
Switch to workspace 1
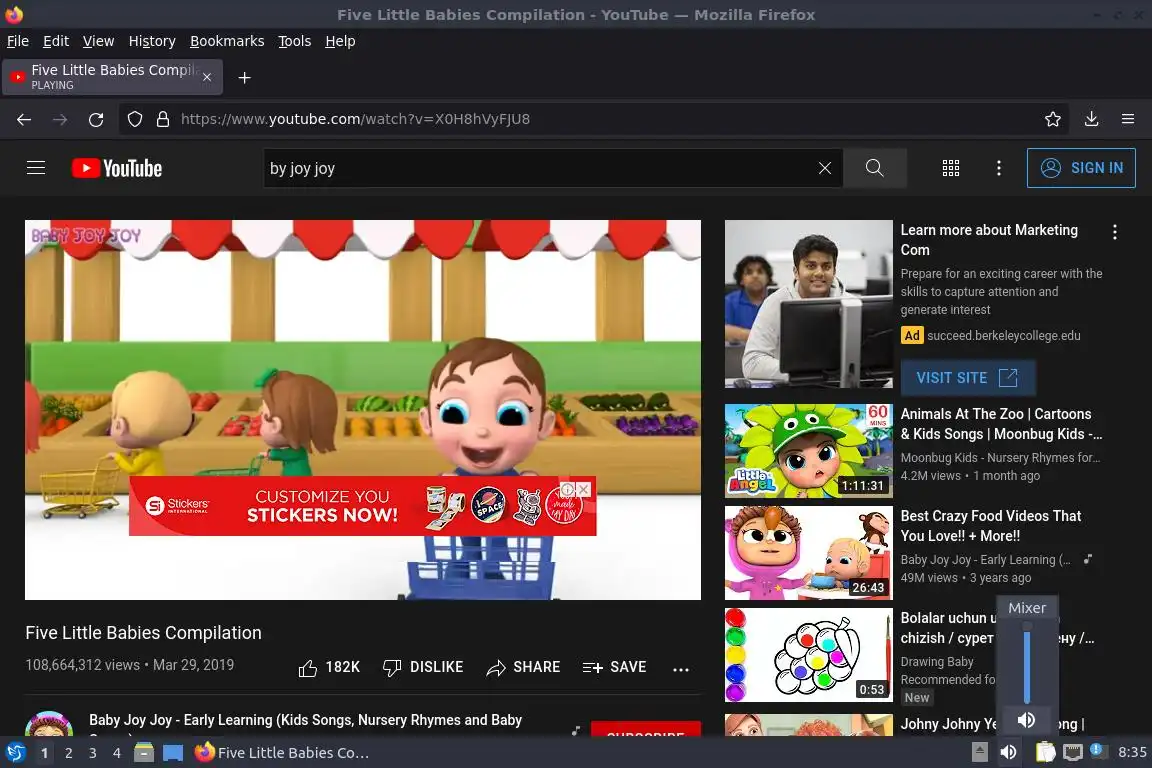(45, 753)
